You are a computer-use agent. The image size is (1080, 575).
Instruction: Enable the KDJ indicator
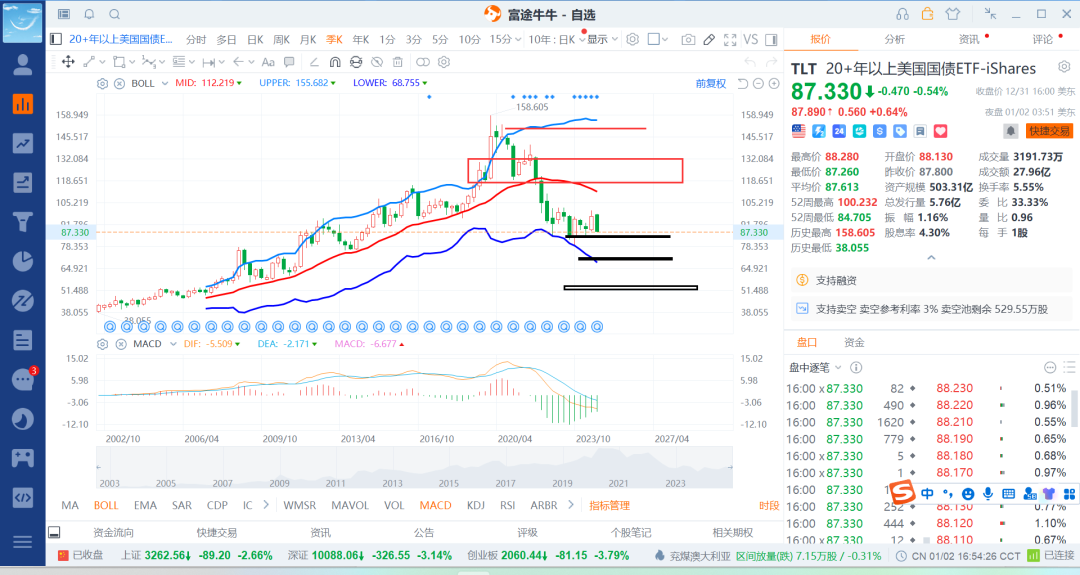click(475, 505)
